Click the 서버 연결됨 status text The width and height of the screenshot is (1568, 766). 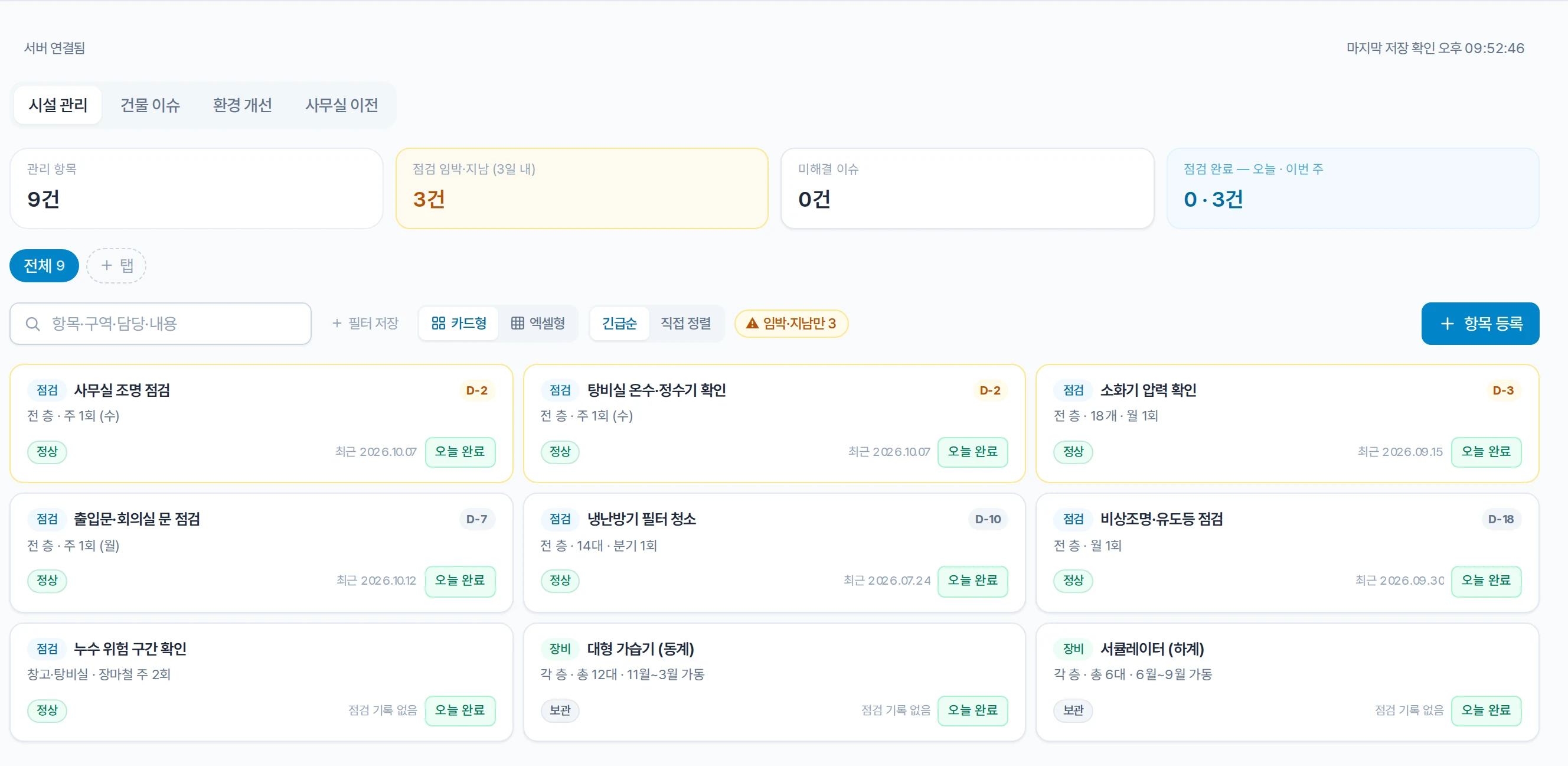tap(55, 48)
